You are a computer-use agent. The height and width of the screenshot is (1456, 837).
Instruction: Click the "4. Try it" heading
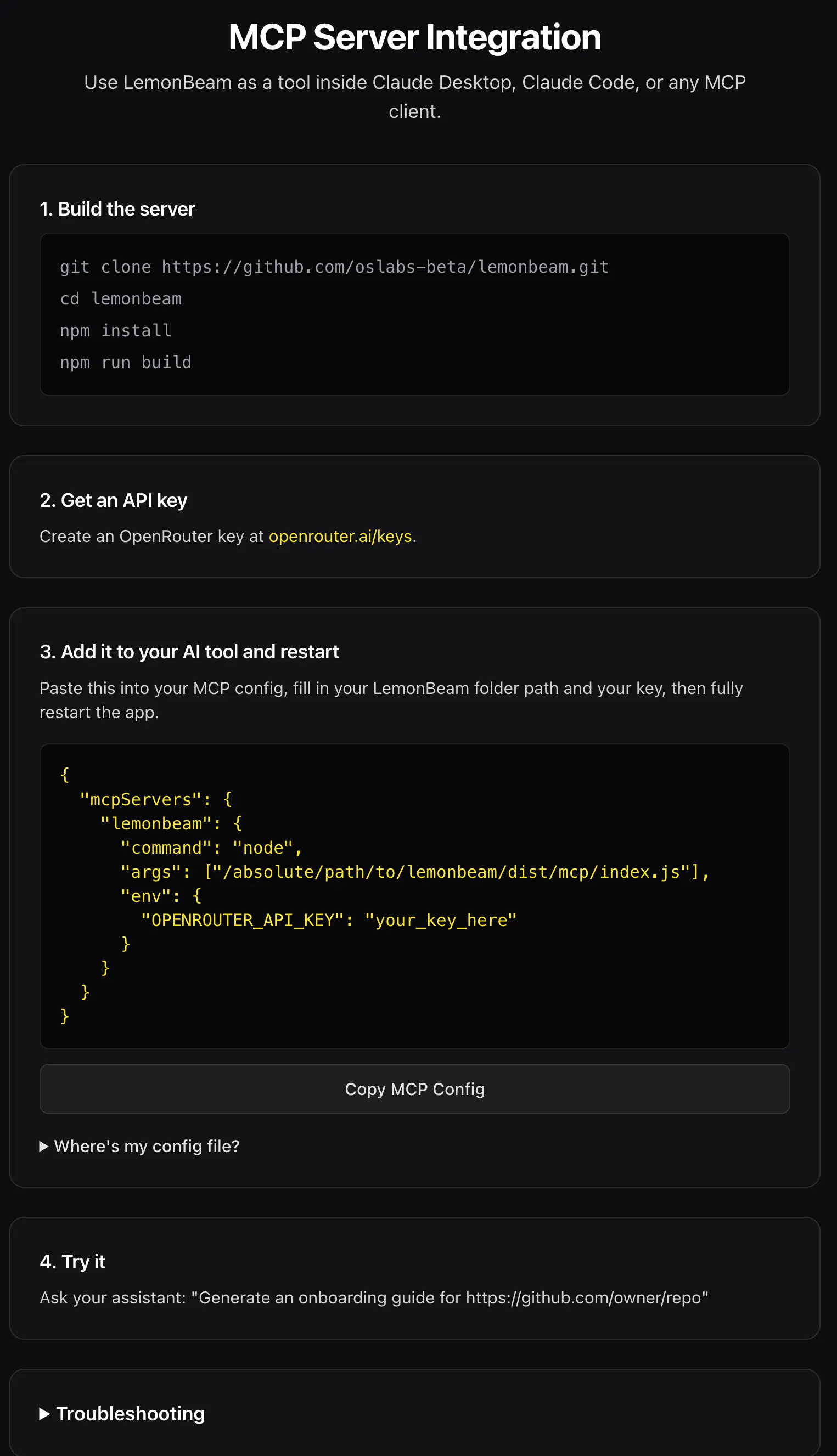72,1261
